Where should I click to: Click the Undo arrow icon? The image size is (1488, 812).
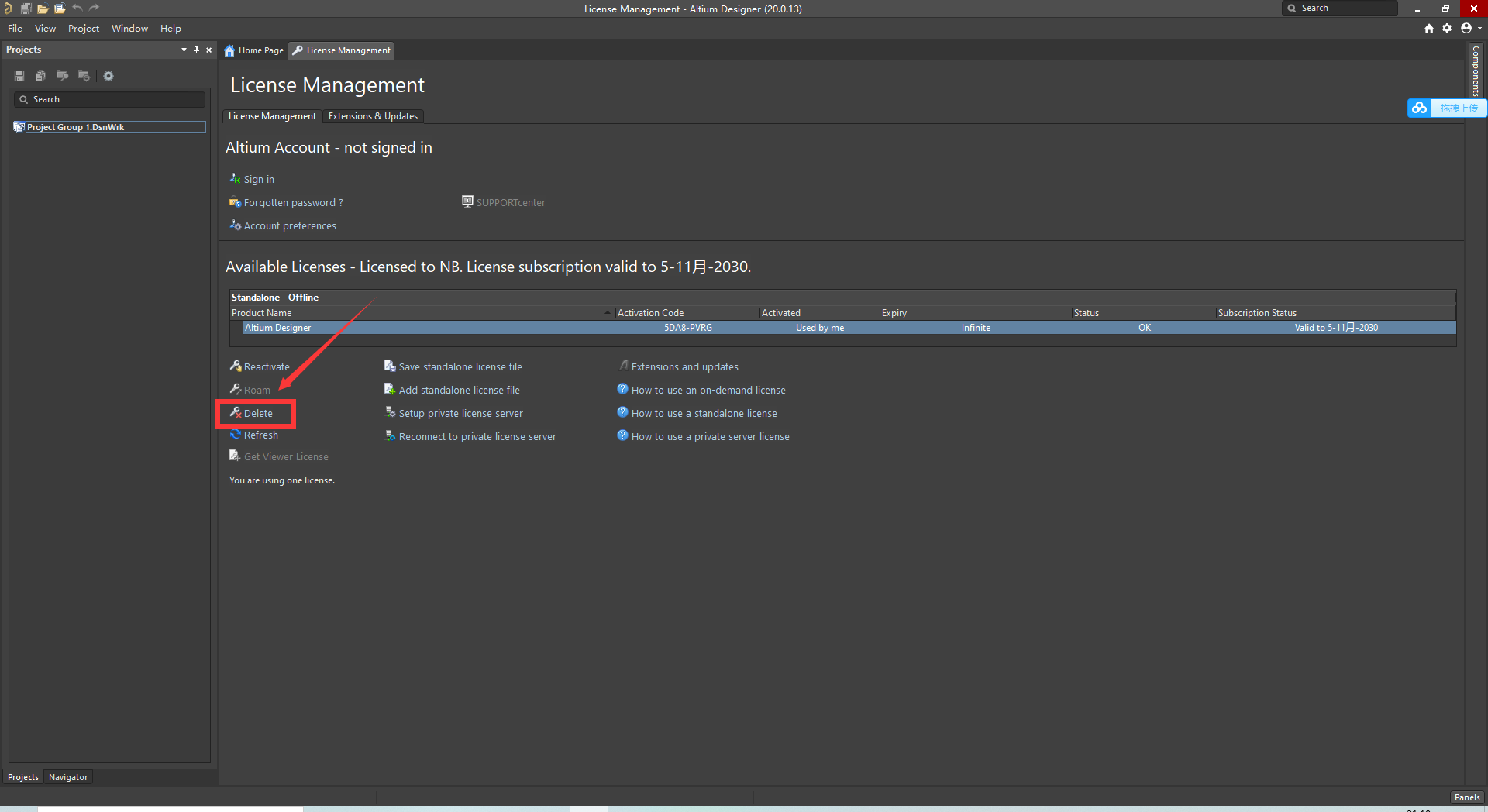pyautogui.click(x=77, y=9)
